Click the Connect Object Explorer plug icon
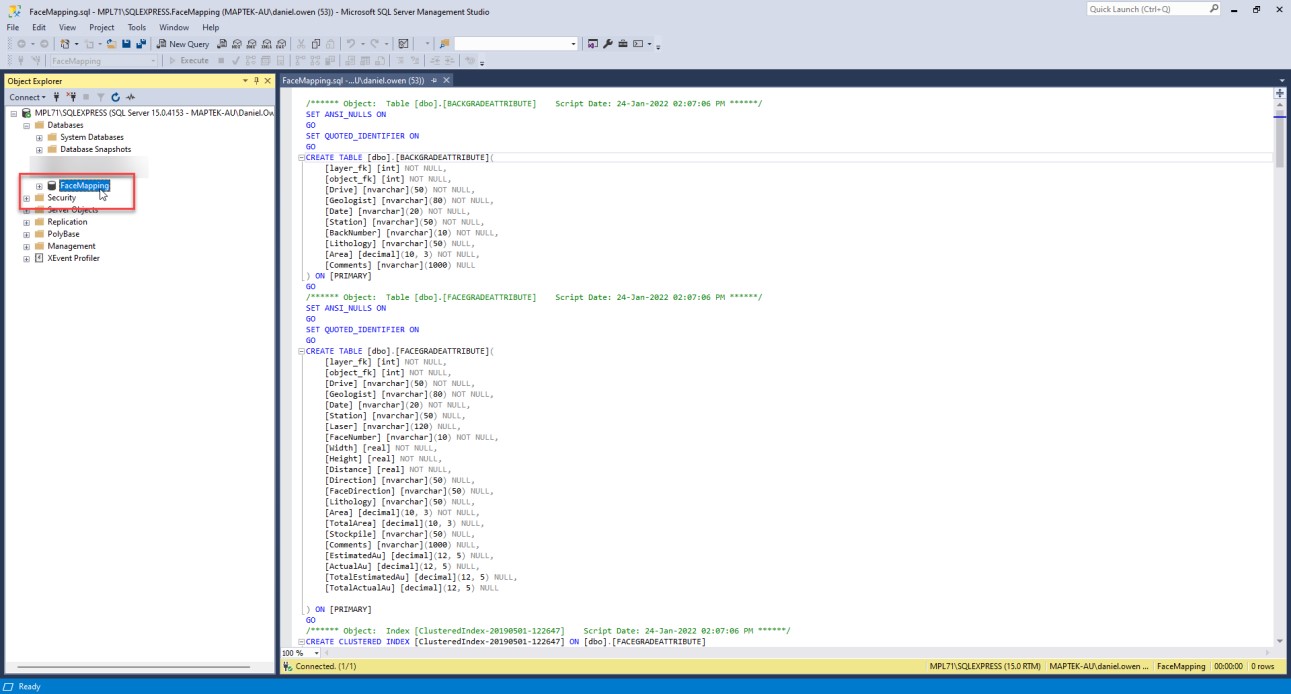Viewport: 1291px width, 694px height. click(56, 97)
